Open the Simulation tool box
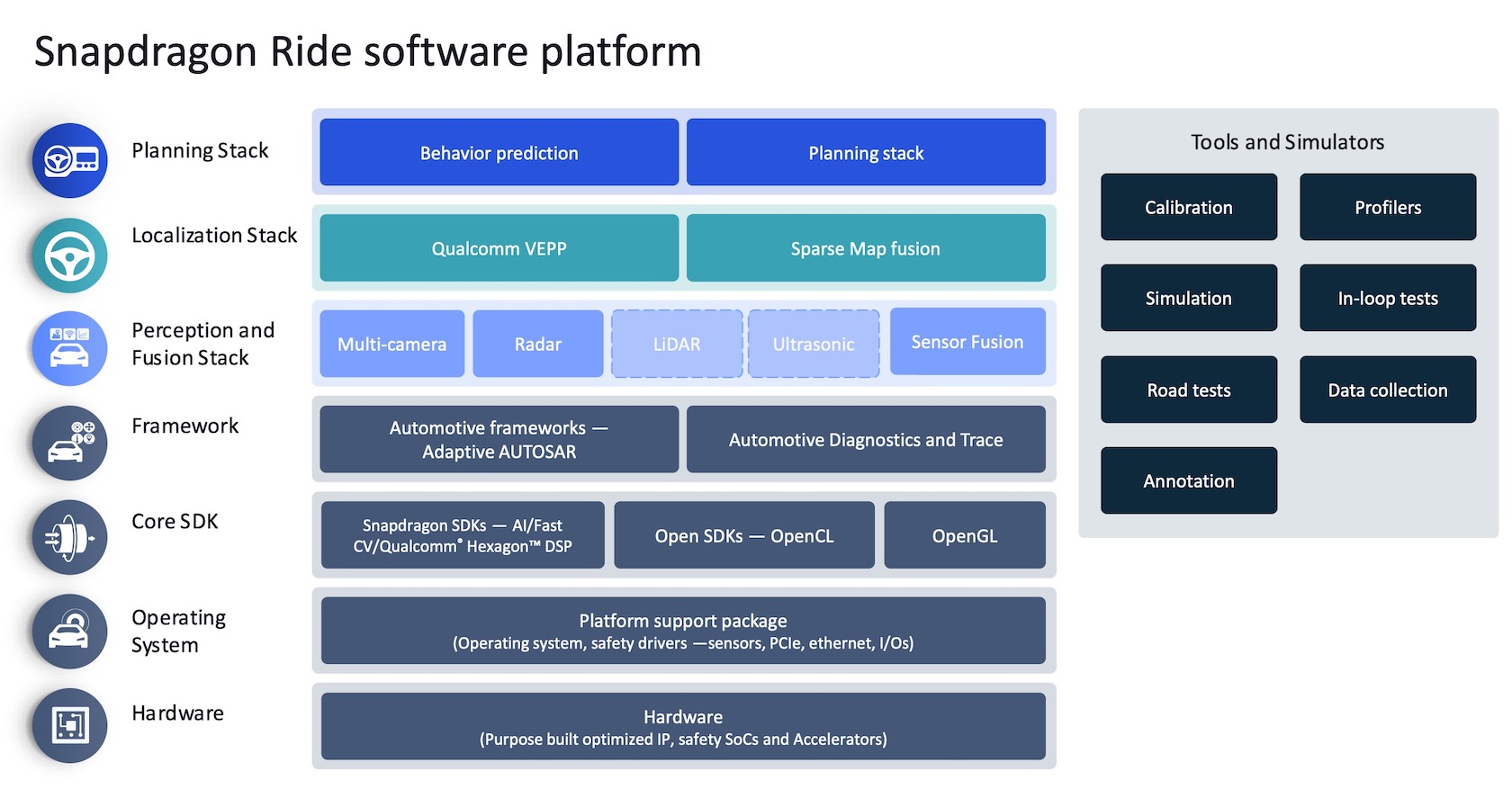 click(x=1189, y=298)
